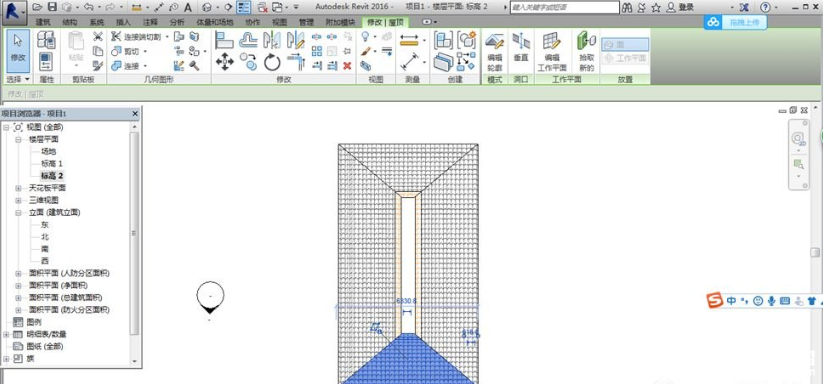This screenshot has width=823, height=384.
Task: Toggle thin lines icon in quick access toolbar
Action: (x=244, y=7)
